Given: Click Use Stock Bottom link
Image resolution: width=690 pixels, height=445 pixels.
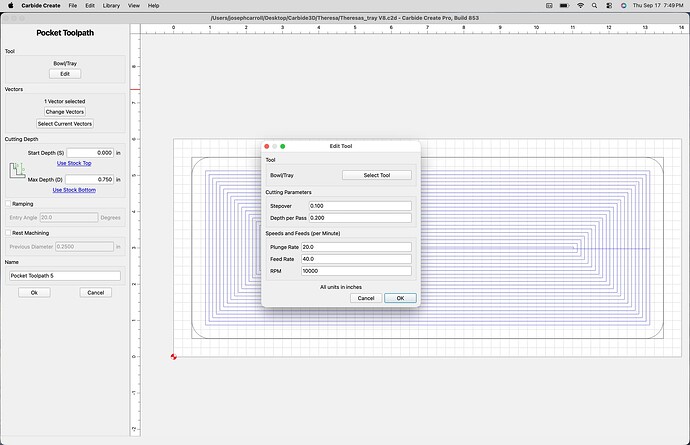Looking at the screenshot, I should point(74,190).
